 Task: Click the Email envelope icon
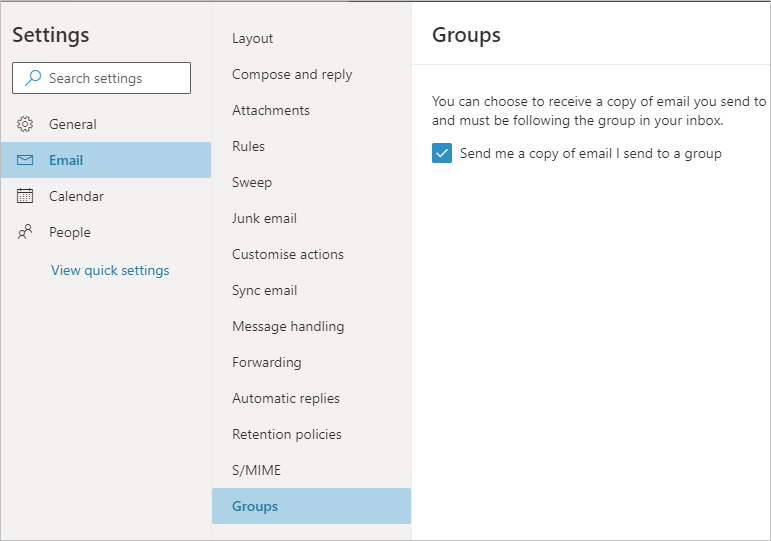[x=26, y=160]
